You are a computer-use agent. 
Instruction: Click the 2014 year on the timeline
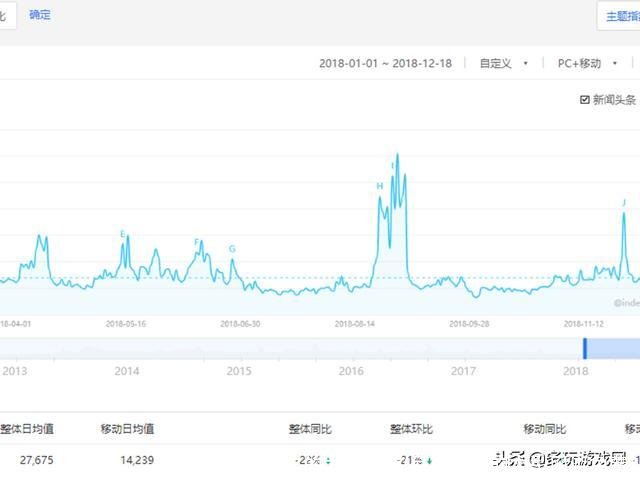(x=127, y=371)
